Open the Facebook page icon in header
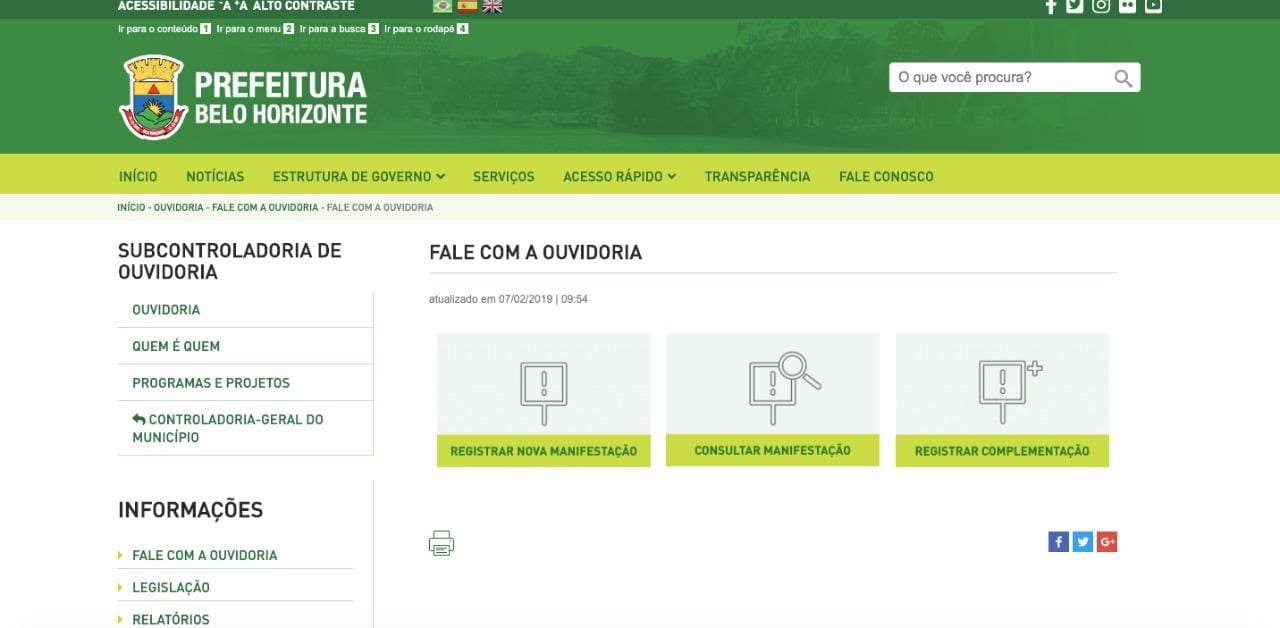This screenshot has height=628, width=1280. 1051,6
